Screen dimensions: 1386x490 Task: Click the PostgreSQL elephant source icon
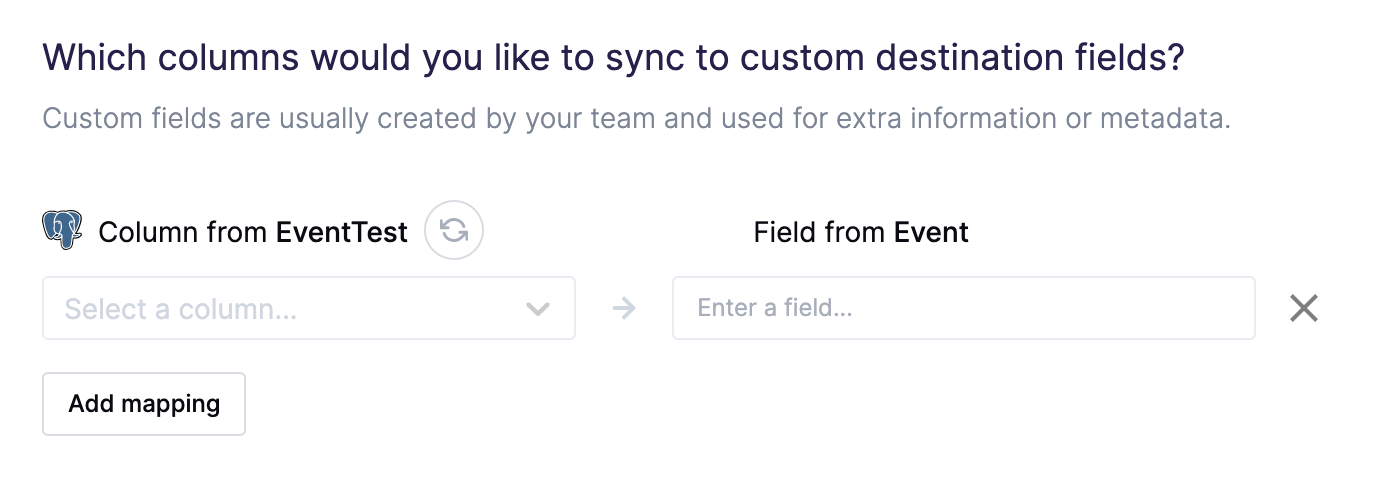(62, 231)
